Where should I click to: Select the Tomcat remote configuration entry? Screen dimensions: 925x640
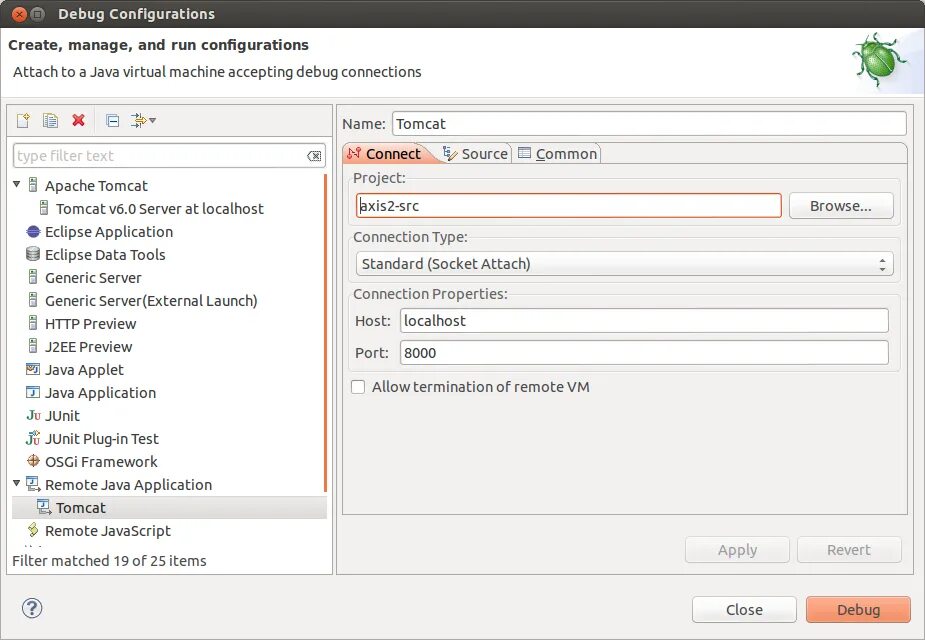point(169,507)
